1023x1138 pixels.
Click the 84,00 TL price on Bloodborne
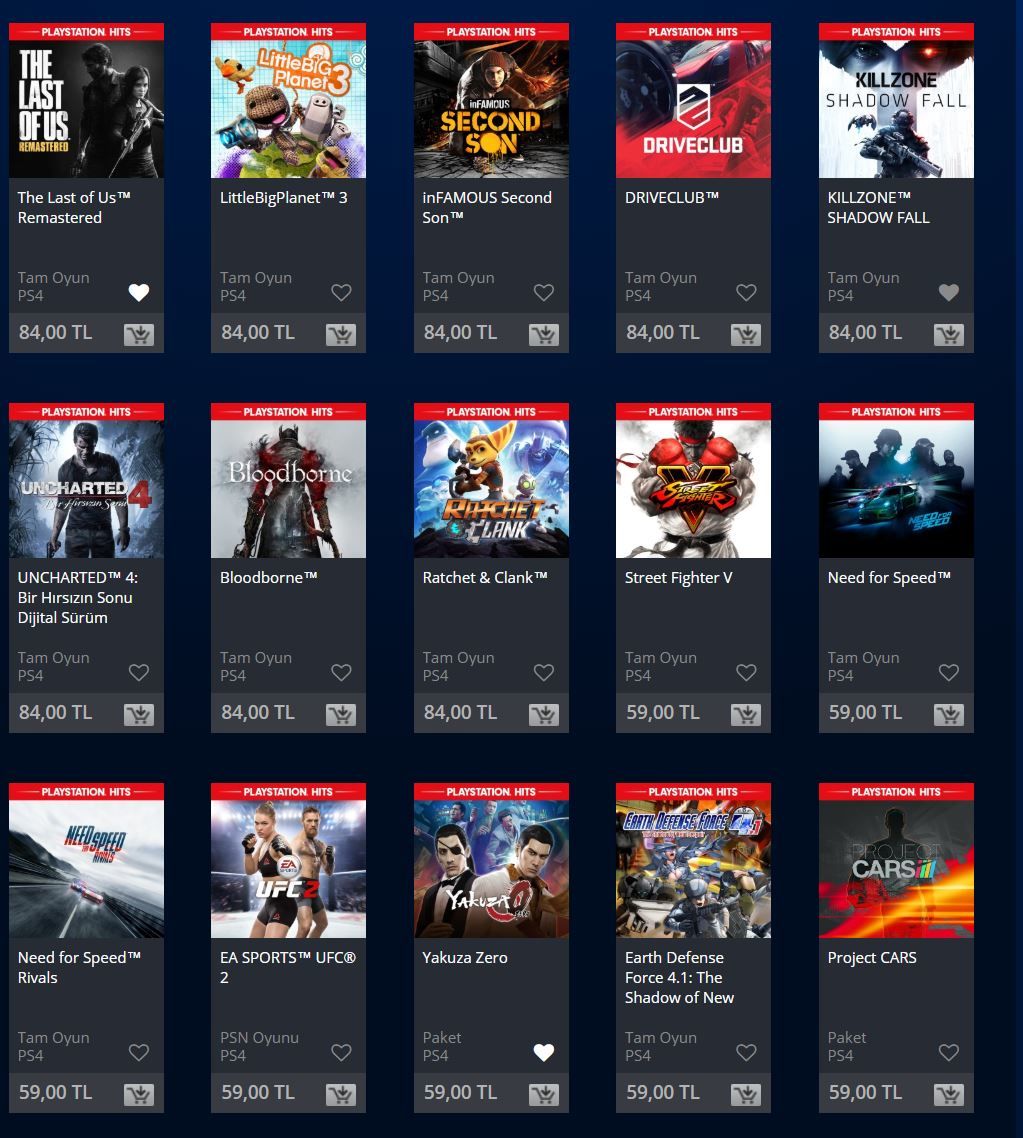point(258,713)
